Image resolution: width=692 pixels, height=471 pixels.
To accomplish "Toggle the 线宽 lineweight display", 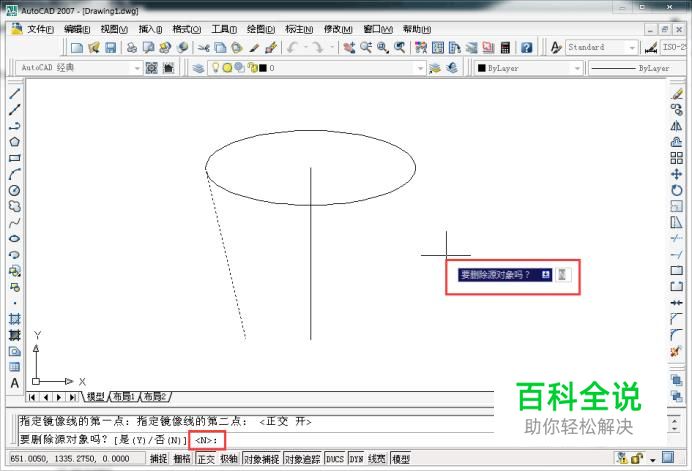I will 376,459.
